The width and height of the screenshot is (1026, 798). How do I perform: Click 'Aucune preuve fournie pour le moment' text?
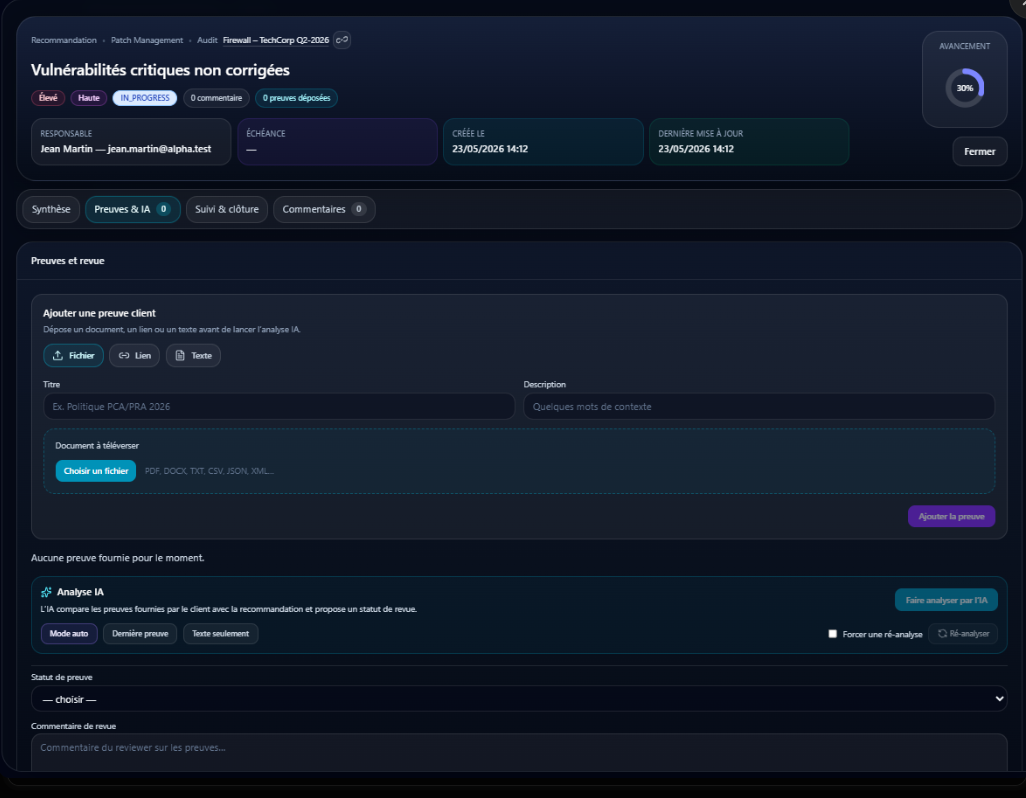pyautogui.click(x=118, y=558)
